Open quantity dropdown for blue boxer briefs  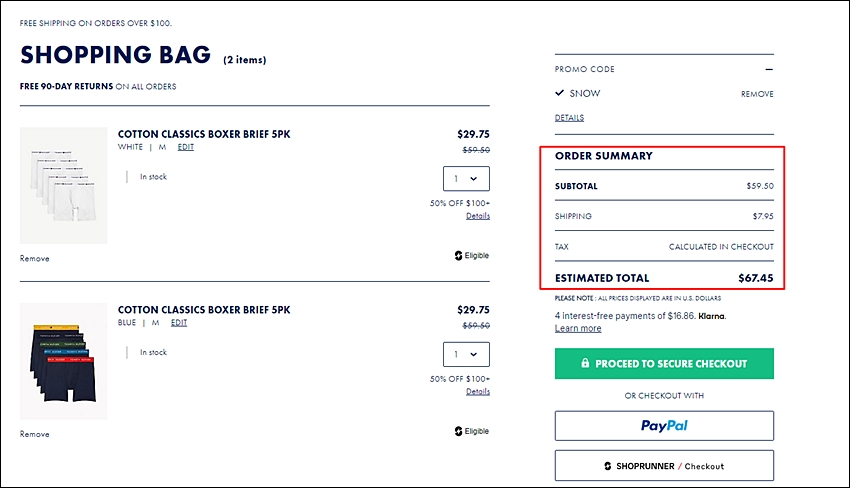466,354
